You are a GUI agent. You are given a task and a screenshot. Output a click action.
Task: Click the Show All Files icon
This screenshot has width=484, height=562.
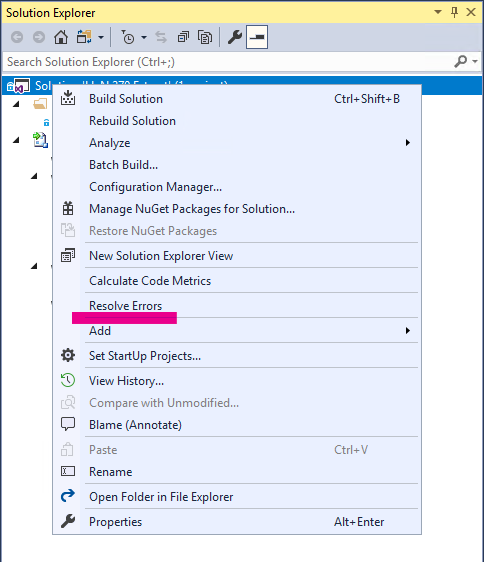(x=205, y=37)
